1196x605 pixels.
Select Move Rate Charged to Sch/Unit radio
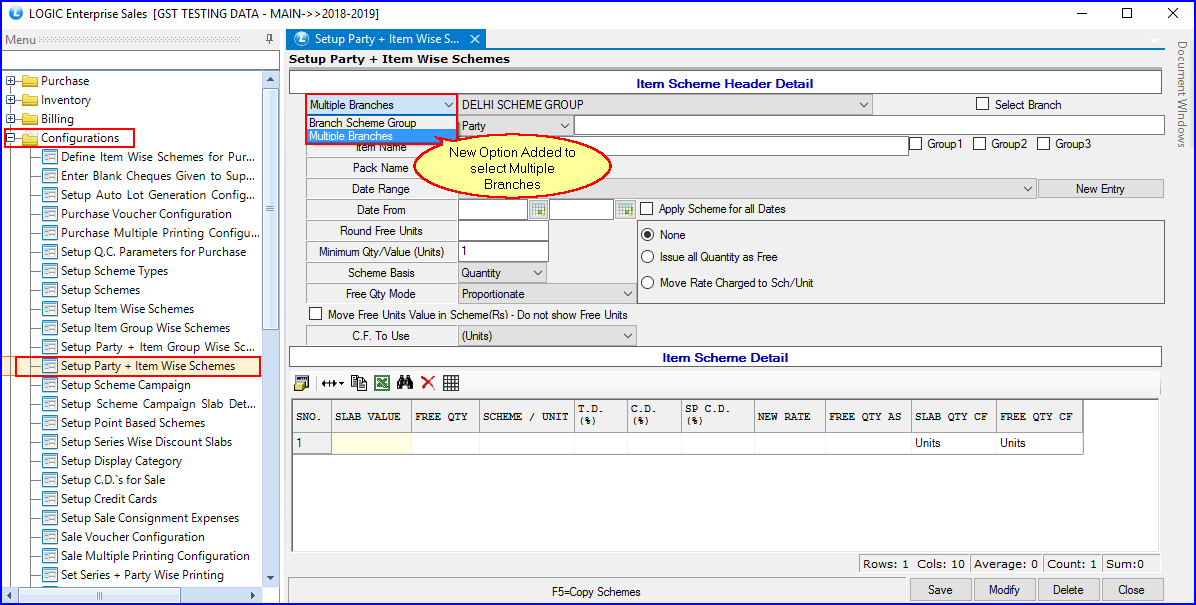pyautogui.click(x=648, y=282)
